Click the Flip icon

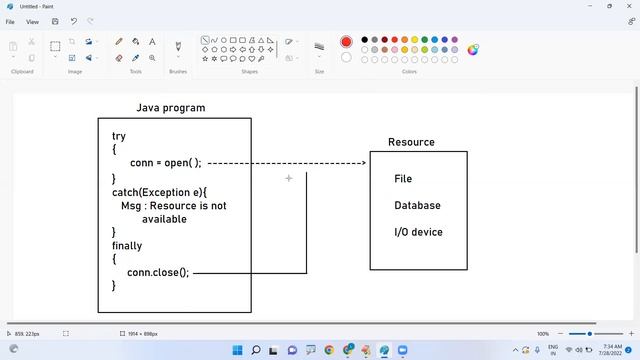pos(88,58)
